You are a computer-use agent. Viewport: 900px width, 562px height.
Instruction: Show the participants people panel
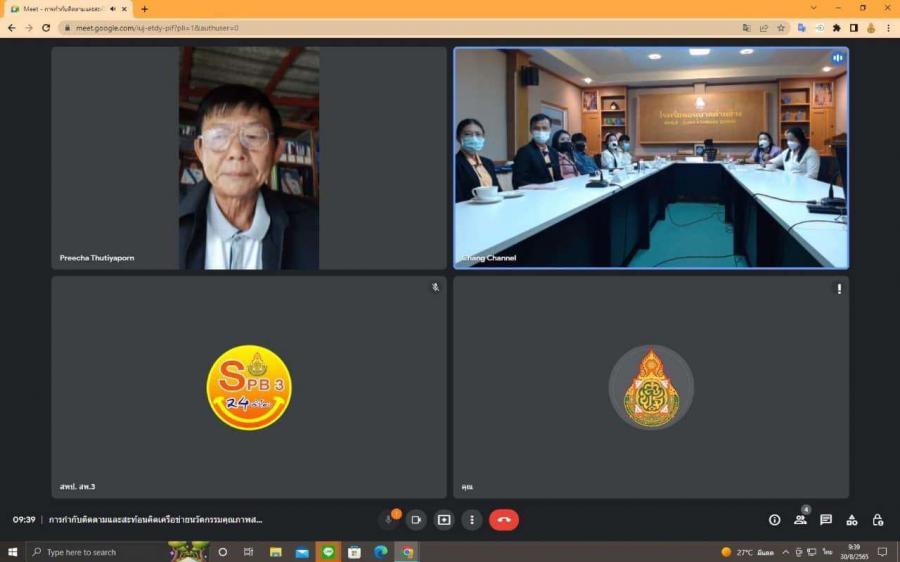(x=800, y=520)
